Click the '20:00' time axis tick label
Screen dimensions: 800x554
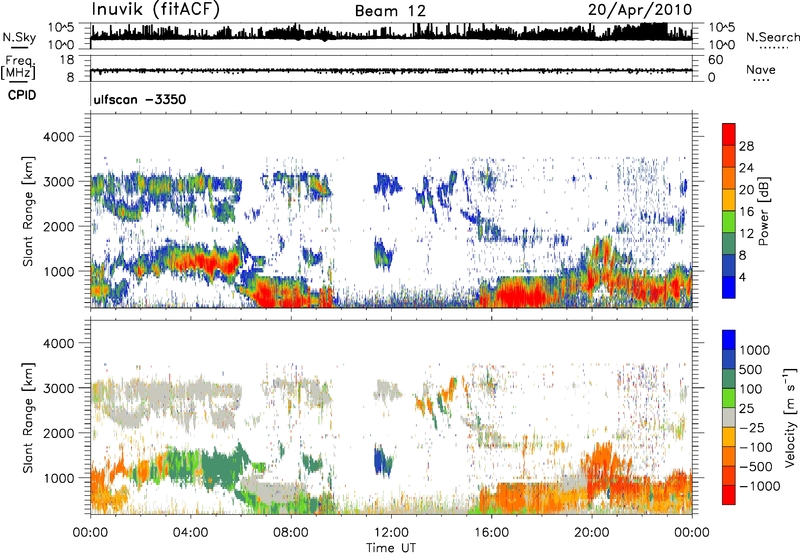[x=591, y=532]
